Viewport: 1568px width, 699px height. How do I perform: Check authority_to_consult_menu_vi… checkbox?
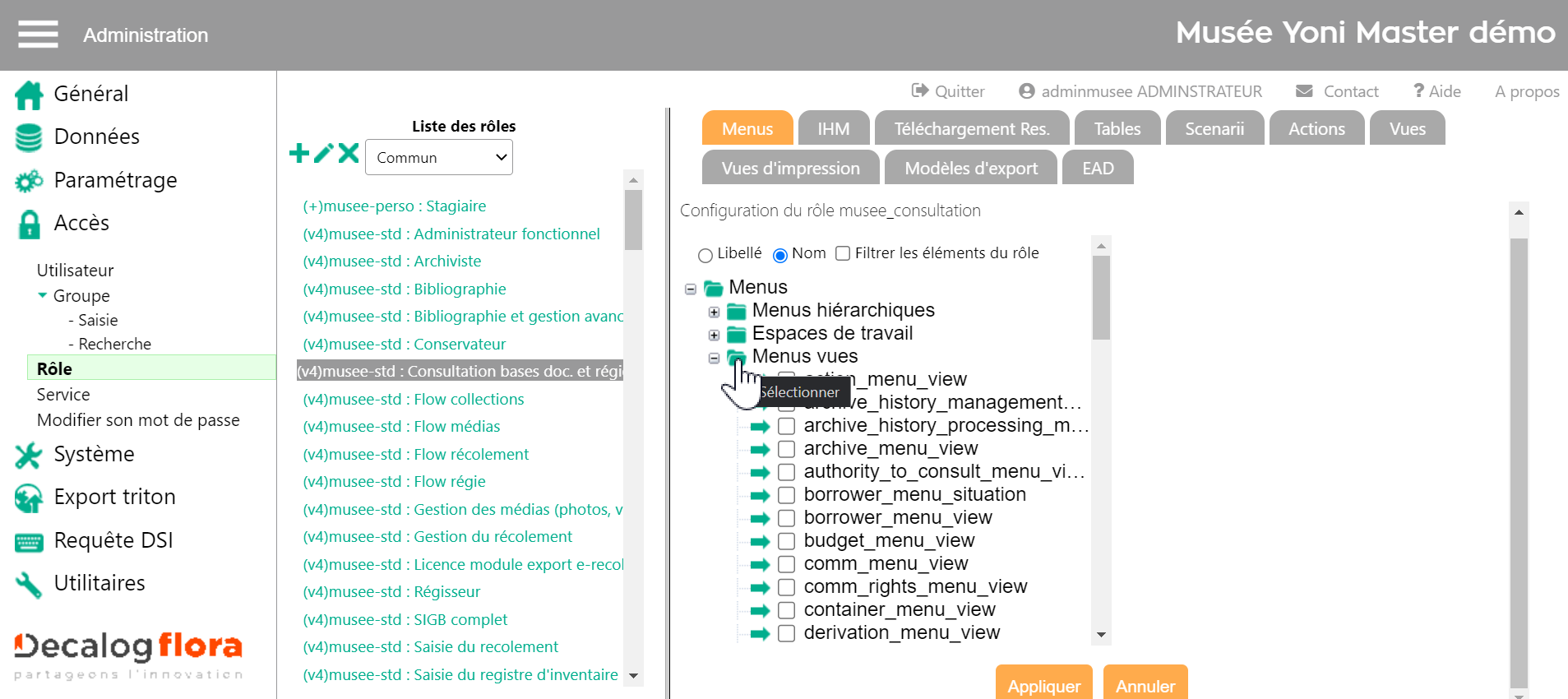[x=786, y=472]
